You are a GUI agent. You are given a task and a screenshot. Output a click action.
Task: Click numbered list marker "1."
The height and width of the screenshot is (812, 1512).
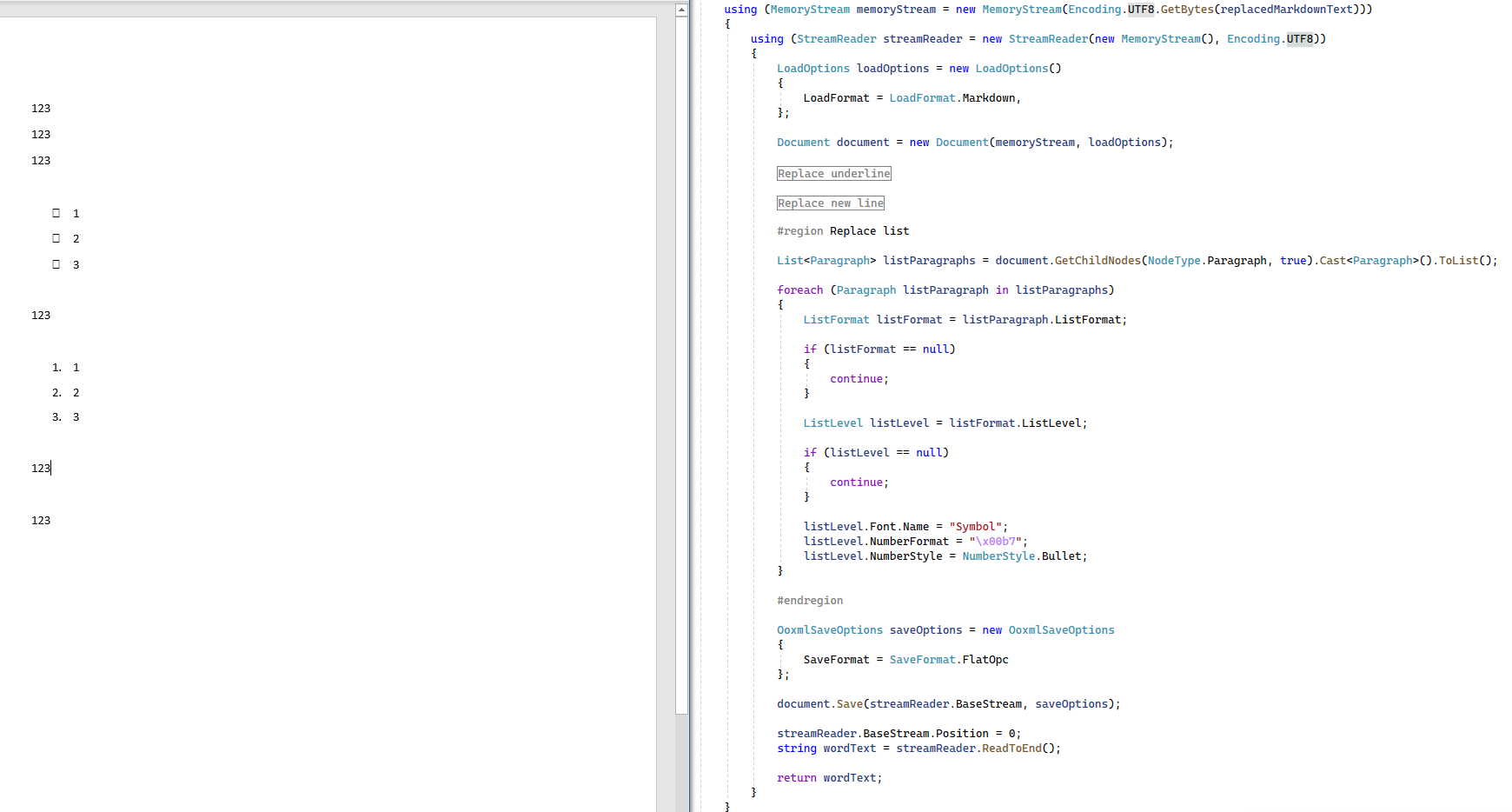pyautogui.click(x=56, y=368)
